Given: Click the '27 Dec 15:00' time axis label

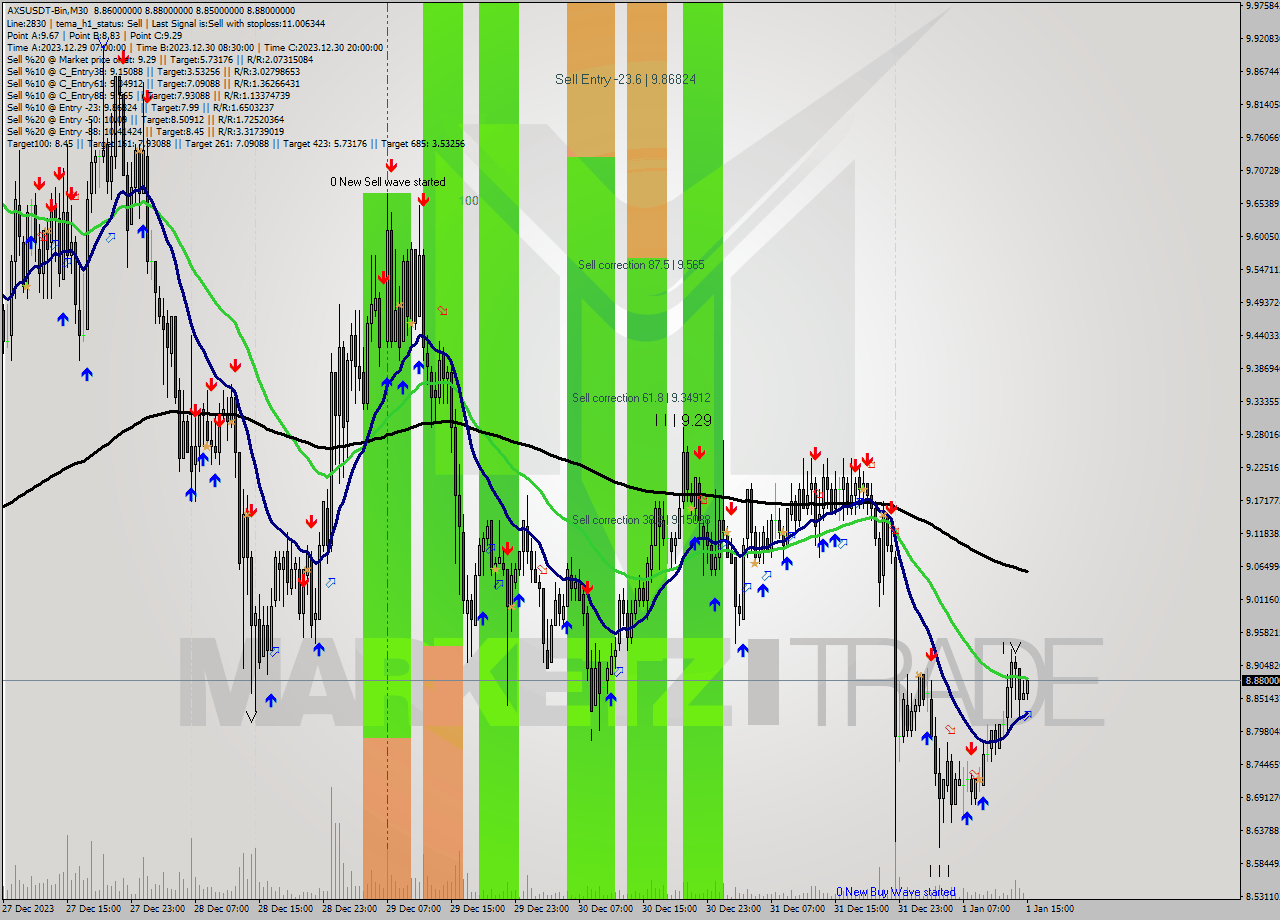Looking at the screenshot, I should (93, 909).
